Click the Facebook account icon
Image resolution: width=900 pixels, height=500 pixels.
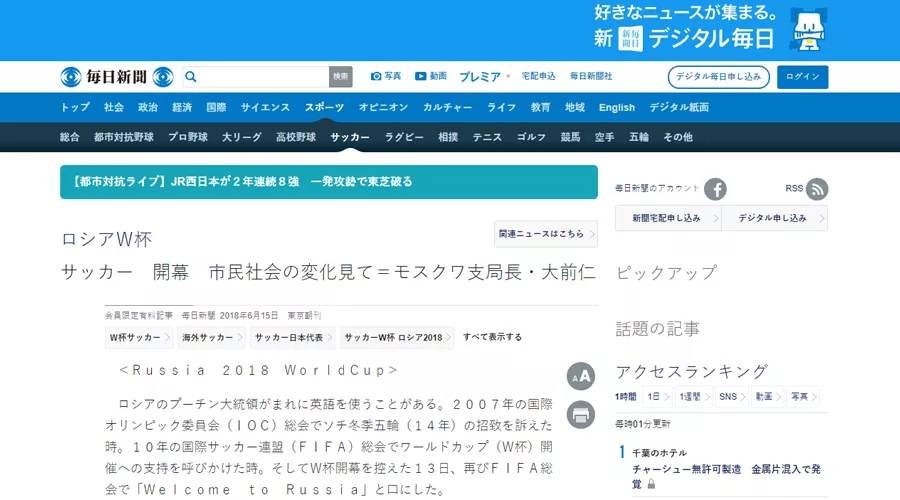715,189
